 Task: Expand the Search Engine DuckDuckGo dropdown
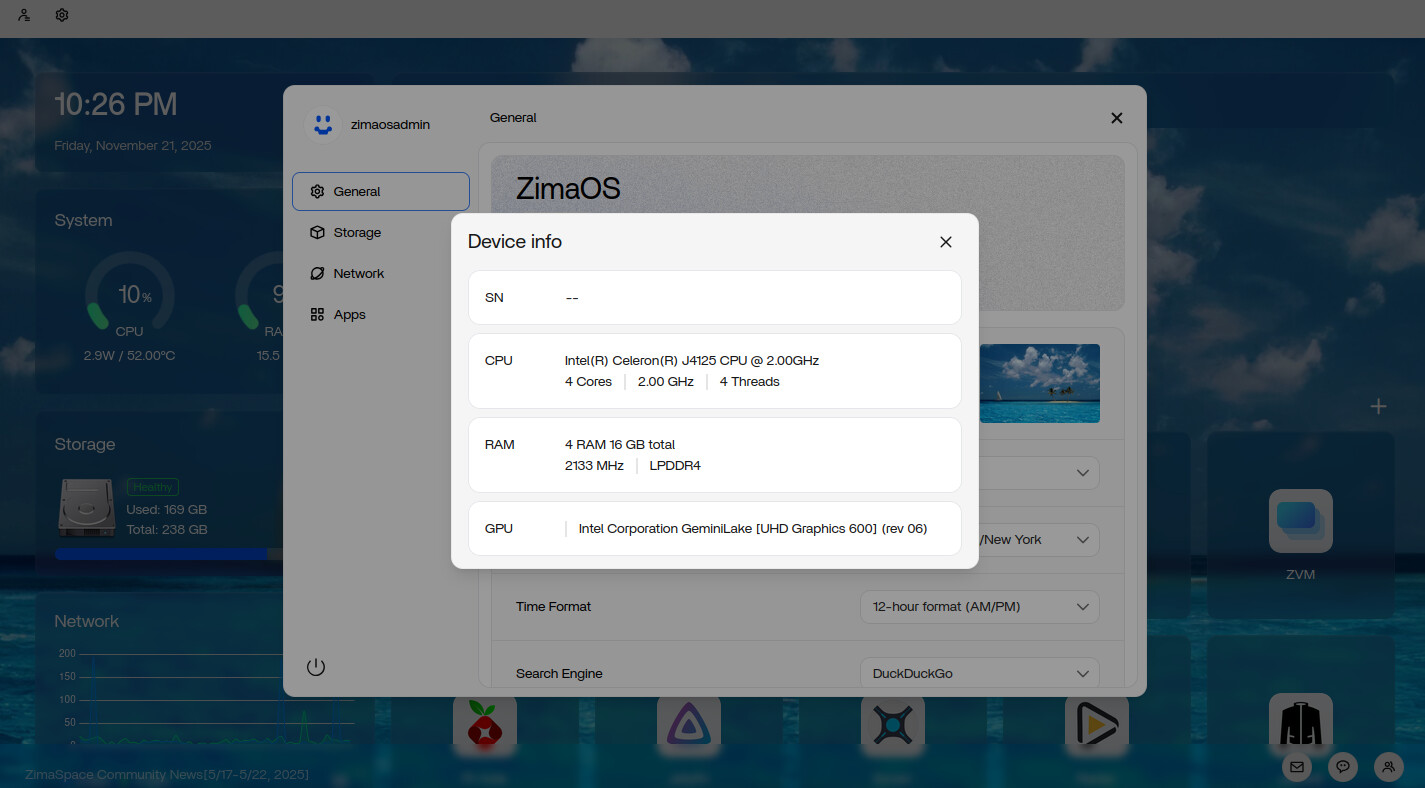[979, 674]
